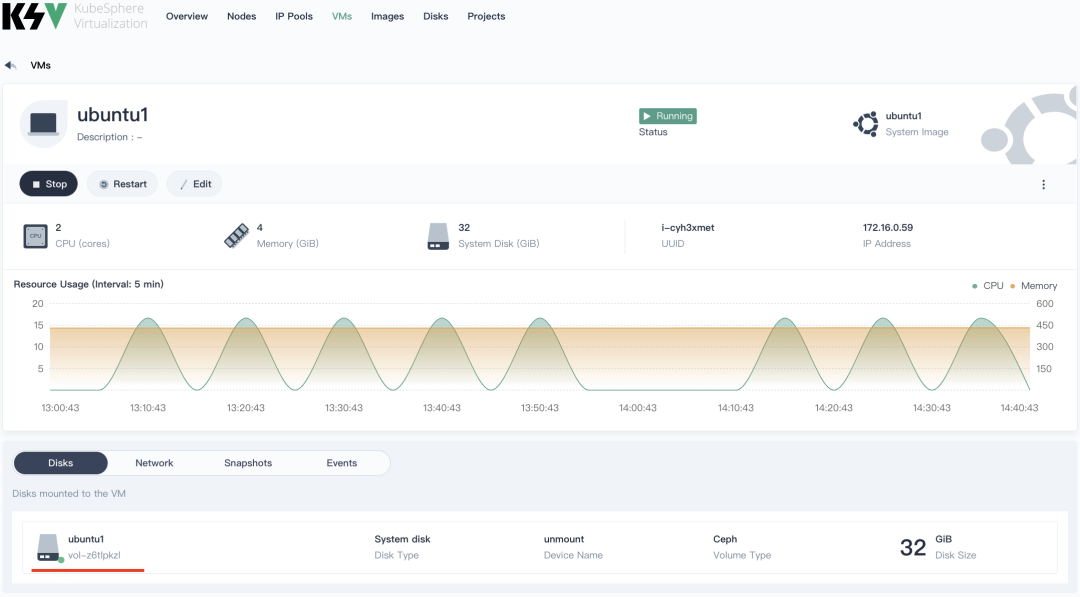Click the ubuntu1 VM title
This screenshot has height=597, width=1080.
point(112,114)
